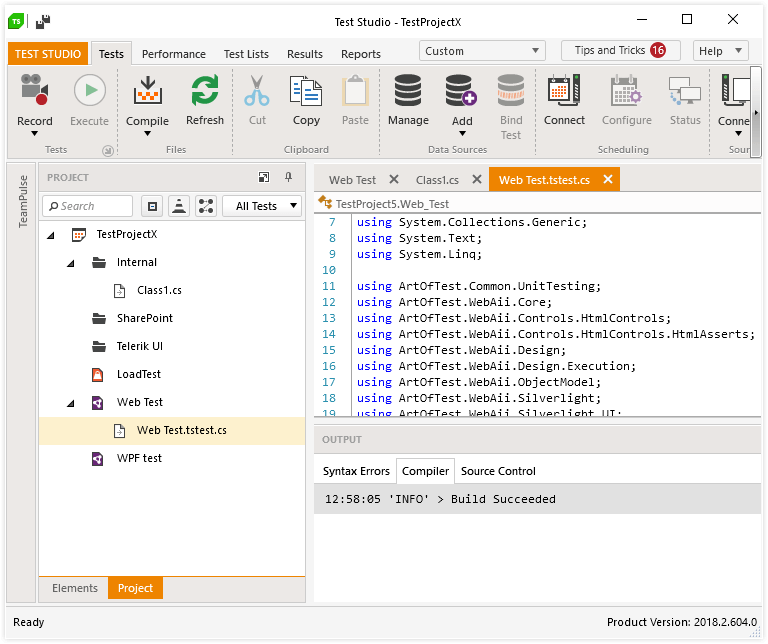The image size is (768, 644).
Task: Click the Configure scheduling icon
Action: pos(626,90)
